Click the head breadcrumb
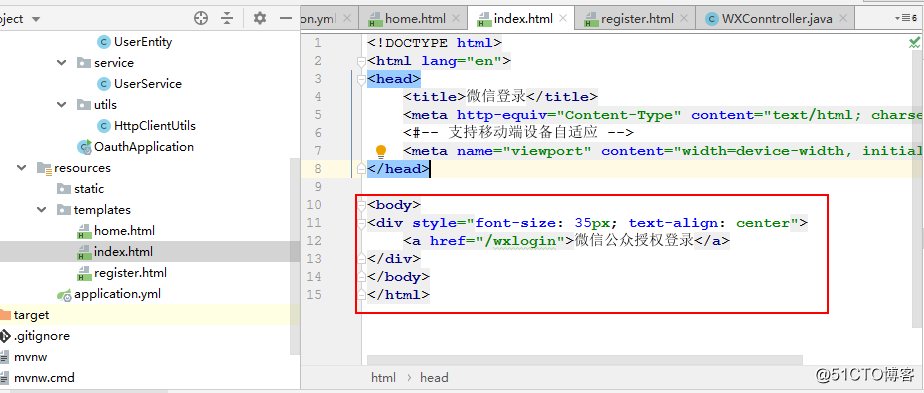This screenshot has width=924, height=393. coord(434,378)
